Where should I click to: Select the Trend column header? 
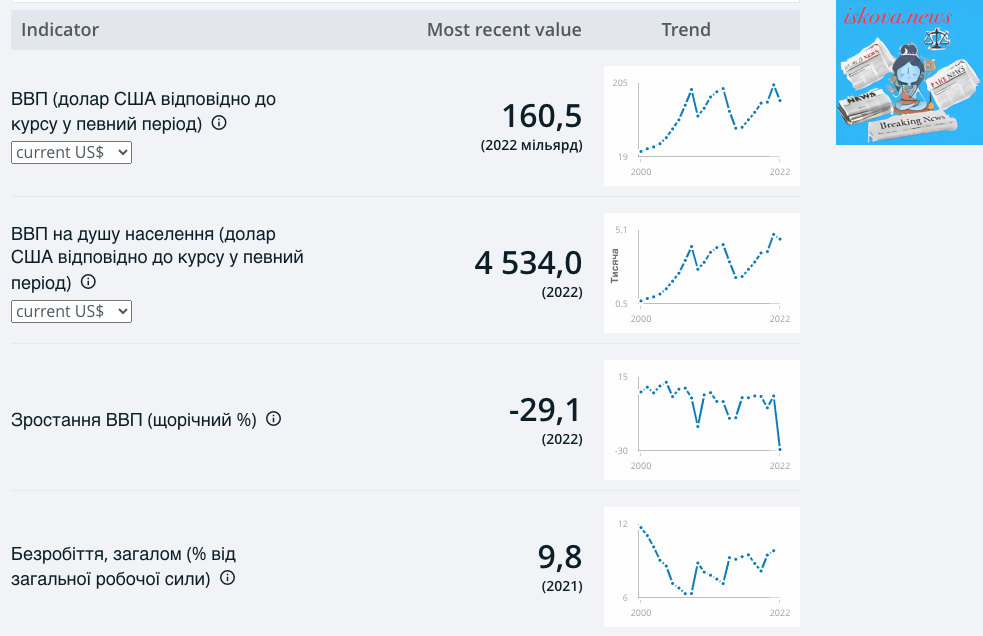686,29
